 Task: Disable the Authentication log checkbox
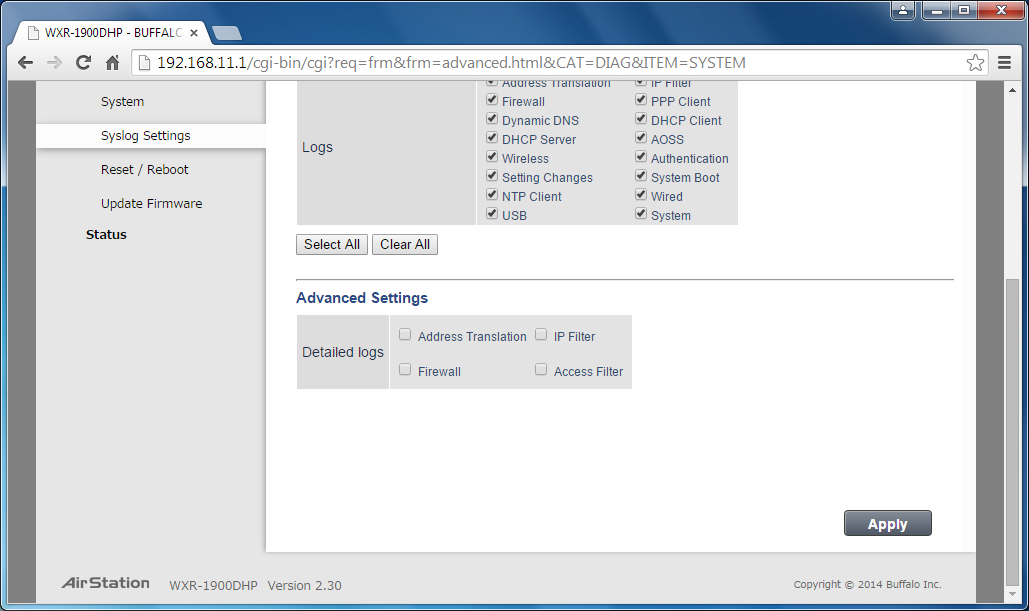click(x=641, y=157)
